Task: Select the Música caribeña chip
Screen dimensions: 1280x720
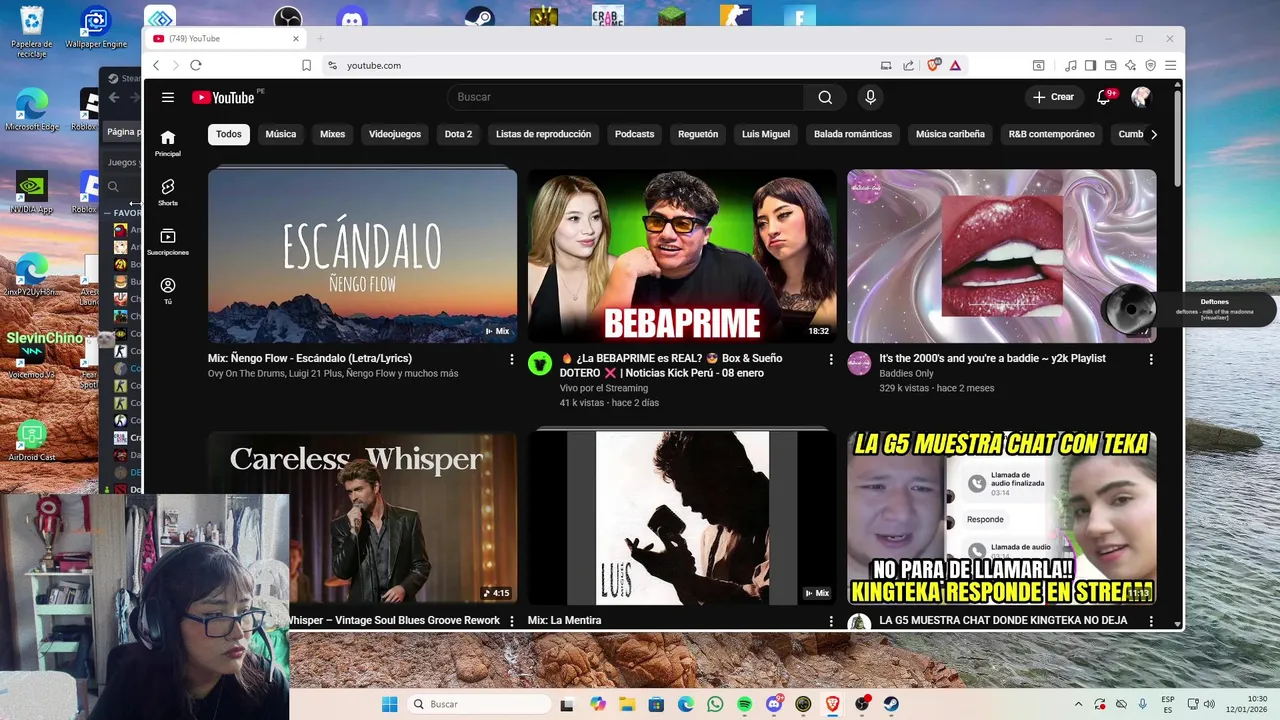Action: pyautogui.click(x=950, y=134)
